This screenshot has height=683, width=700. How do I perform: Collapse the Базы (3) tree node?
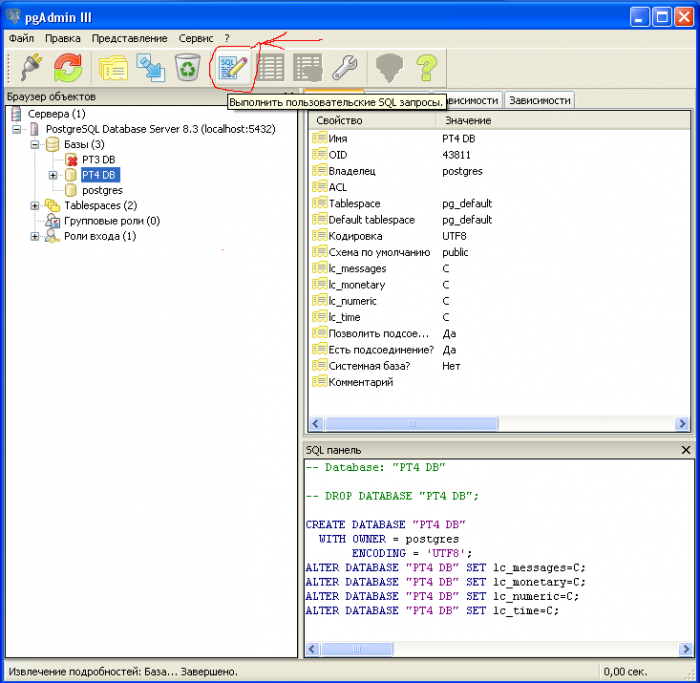pos(36,144)
